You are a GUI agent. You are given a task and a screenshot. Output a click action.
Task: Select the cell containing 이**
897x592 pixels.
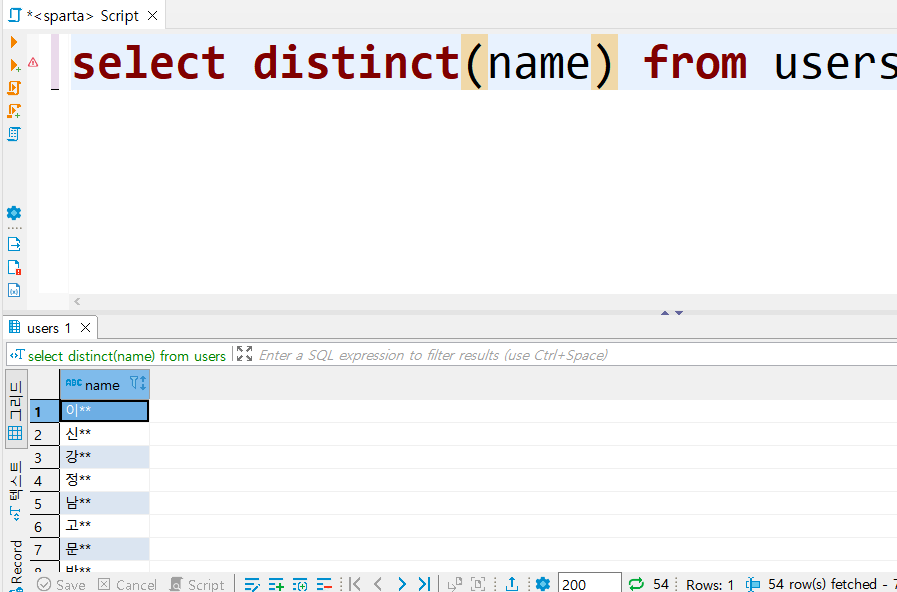pos(104,411)
